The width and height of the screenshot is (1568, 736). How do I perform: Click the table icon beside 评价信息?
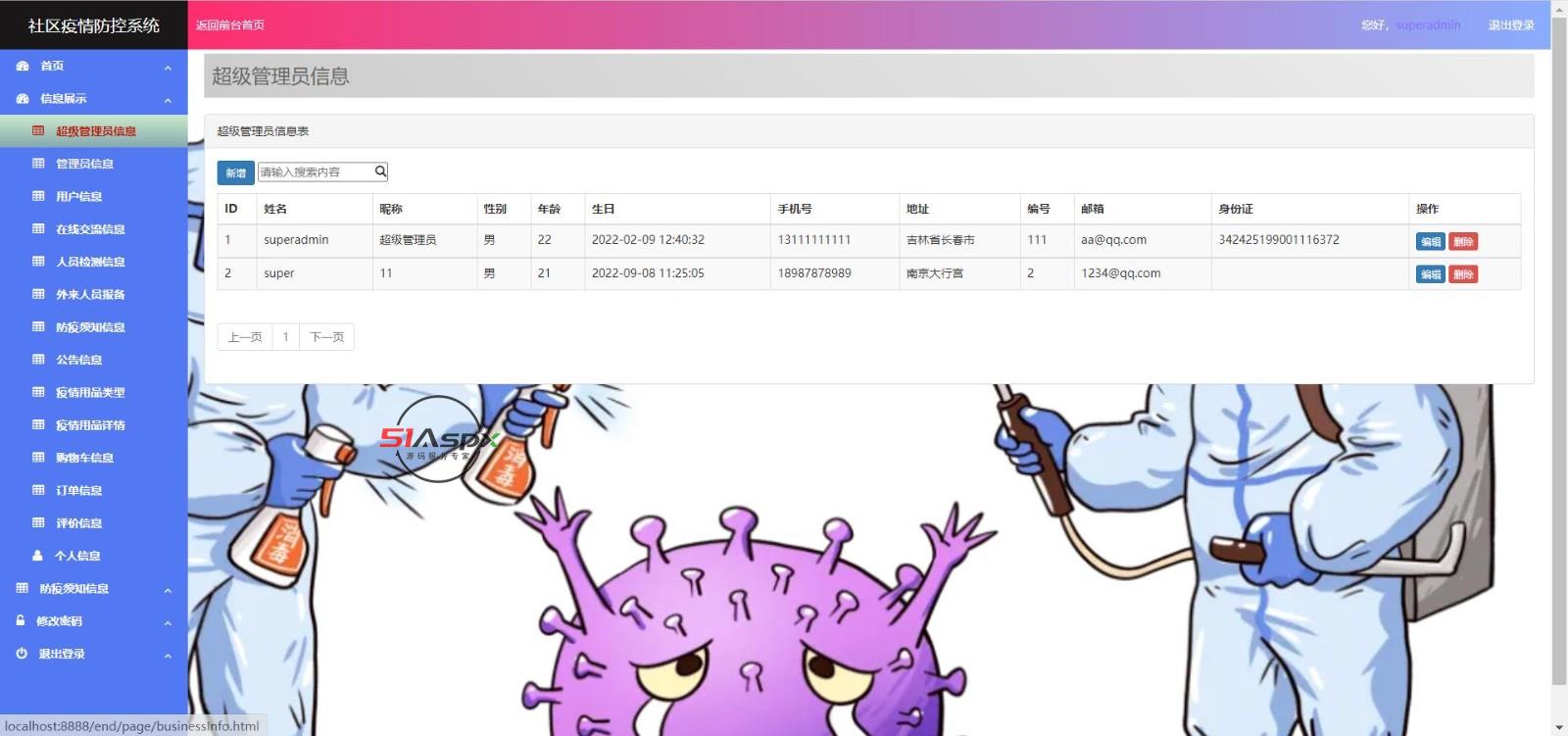[x=38, y=522]
